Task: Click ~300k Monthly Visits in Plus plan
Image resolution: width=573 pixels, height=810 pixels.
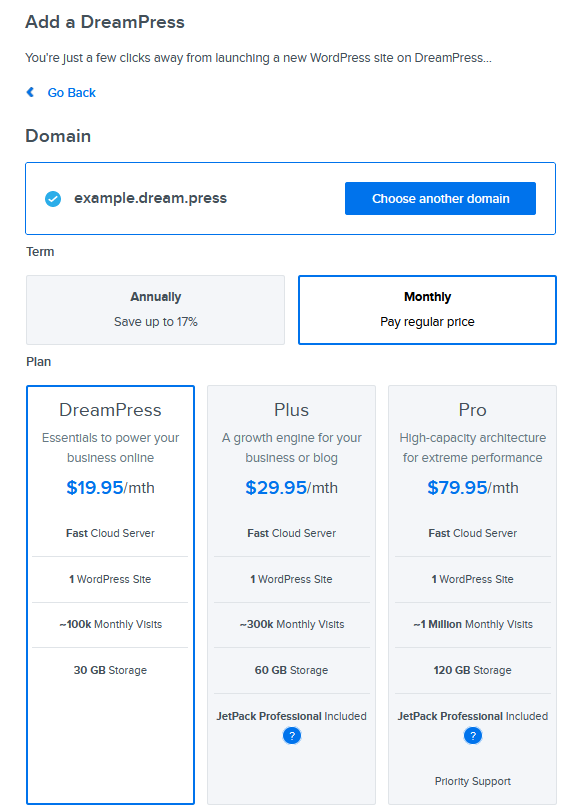Action: [x=291, y=624]
